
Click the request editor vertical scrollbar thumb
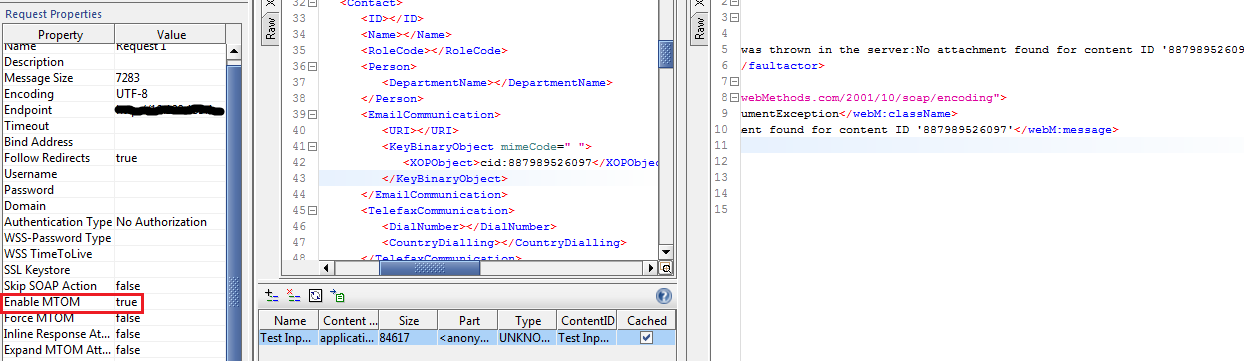pyautogui.click(x=666, y=54)
